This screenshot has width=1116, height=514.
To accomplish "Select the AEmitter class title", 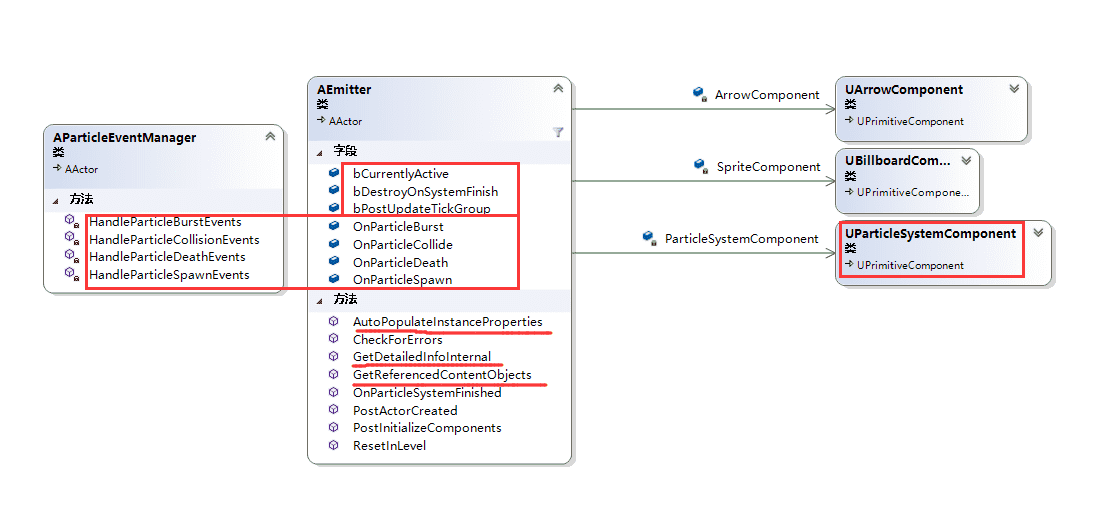I will coord(344,90).
